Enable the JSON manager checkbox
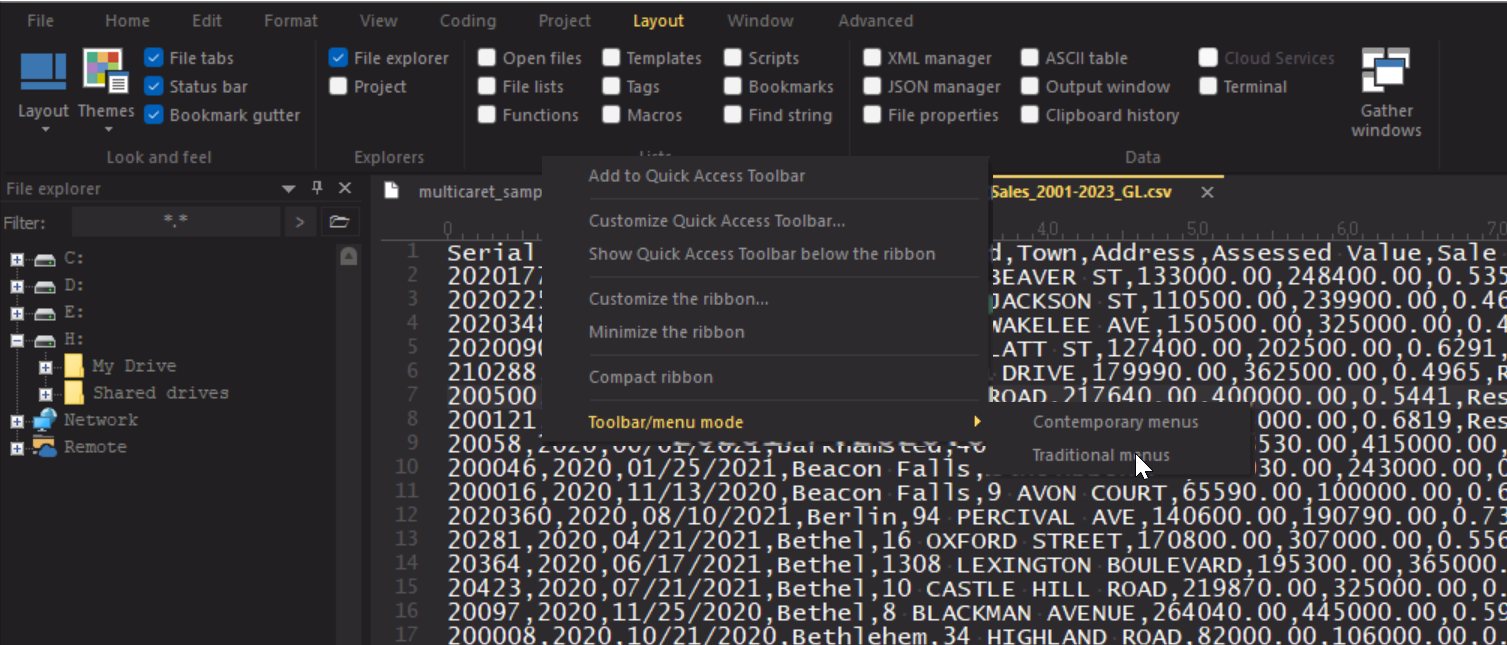Viewport: 1507px width, 645px height. 873,87
